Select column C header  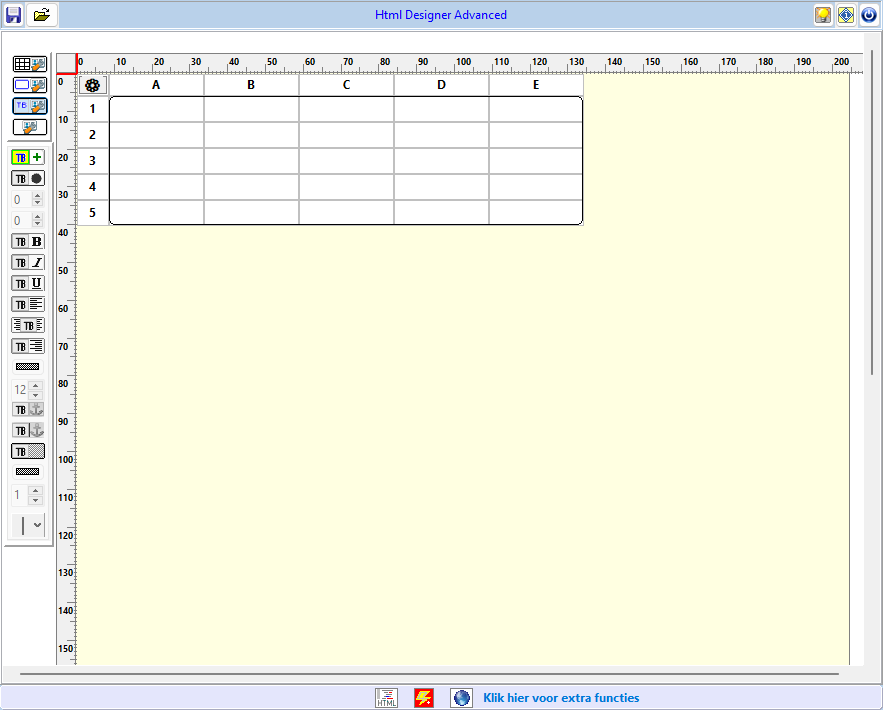[x=346, y=85]
